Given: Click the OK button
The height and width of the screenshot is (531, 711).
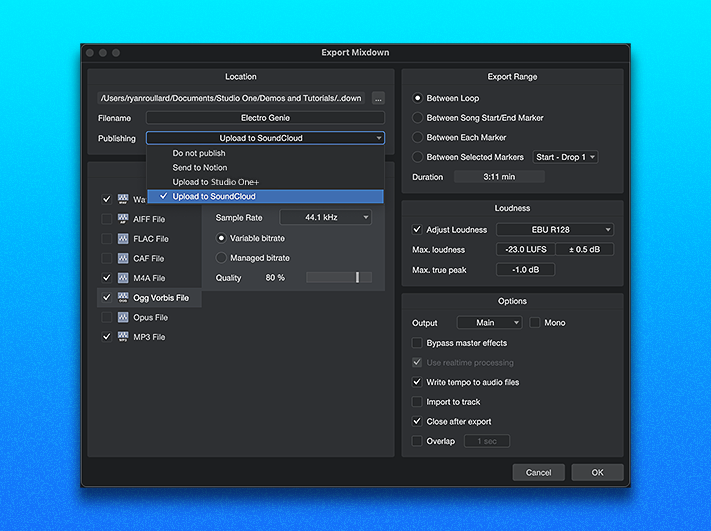Looking at the screenshot, I should (x=597, y=473).
